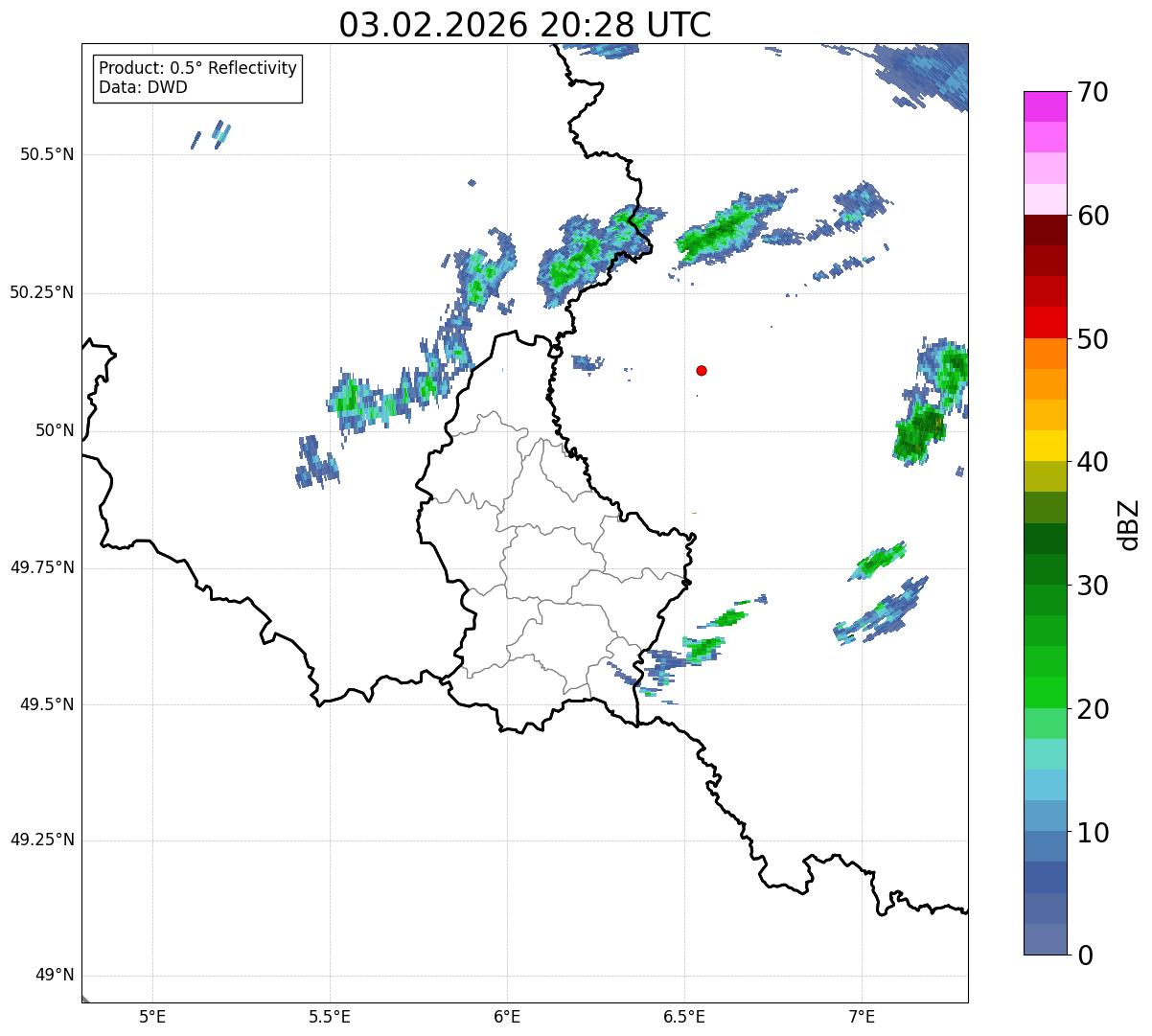Click the 7°E longitude label
This screenshot has height=1036, width=1152.
[x=862, y=1016]
